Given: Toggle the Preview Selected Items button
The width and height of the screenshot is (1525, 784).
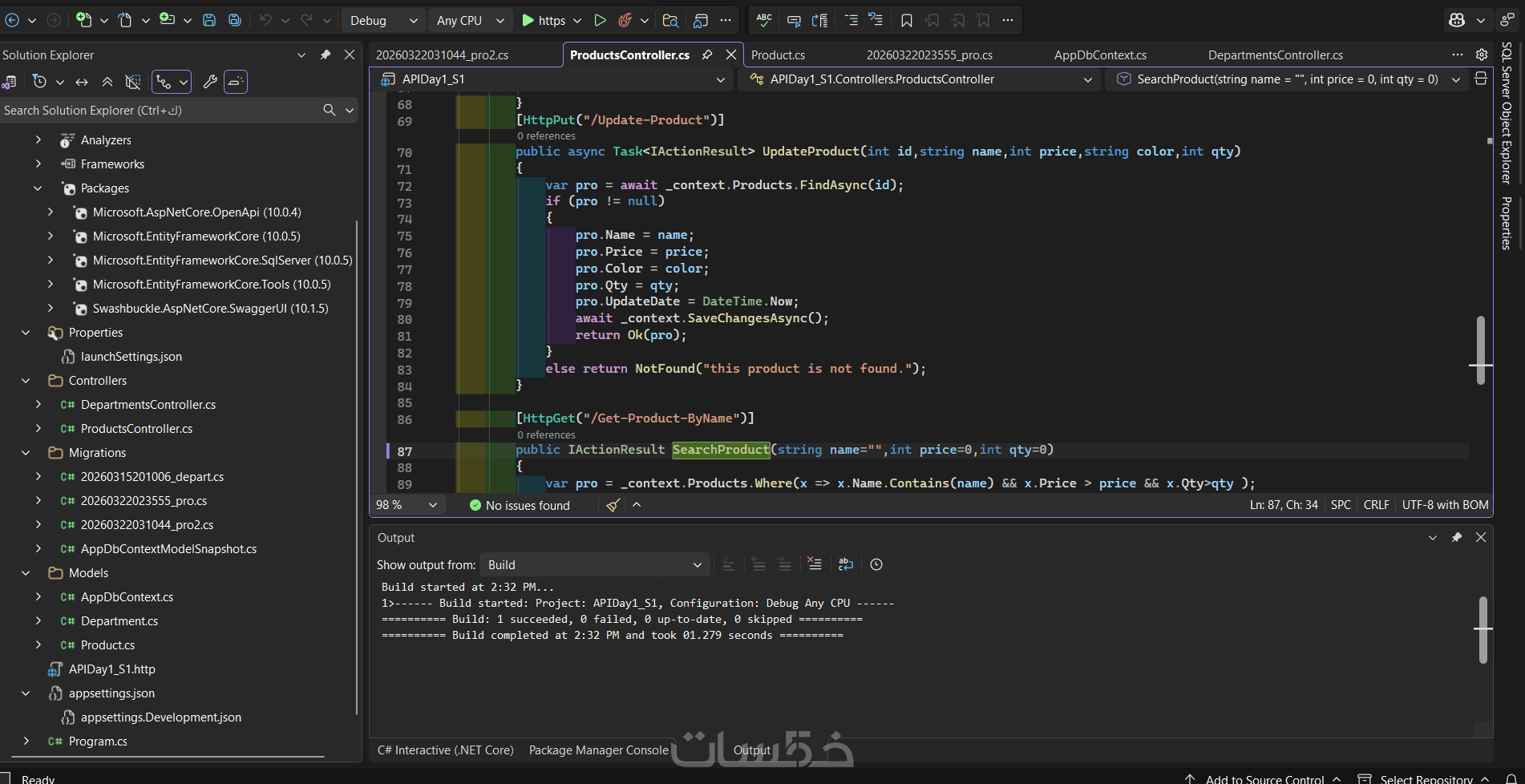Looking at the screenshot, I should click(x=236, y=82).
